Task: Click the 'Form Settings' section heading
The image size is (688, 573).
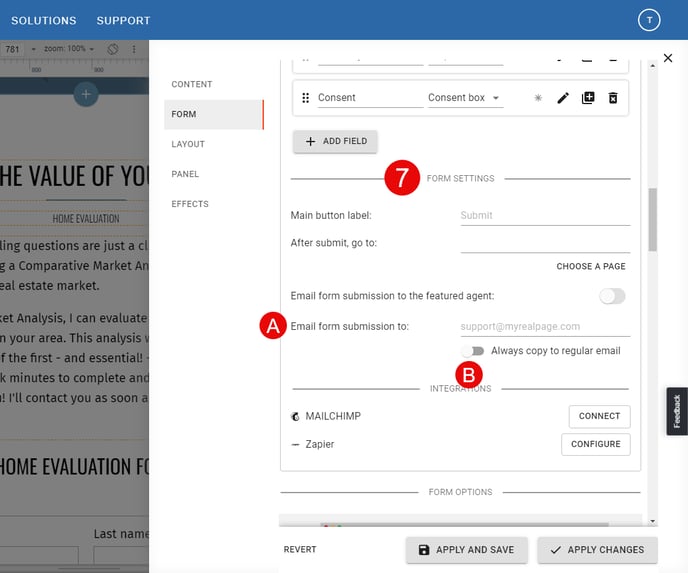Action: click(x=460, y=179)
